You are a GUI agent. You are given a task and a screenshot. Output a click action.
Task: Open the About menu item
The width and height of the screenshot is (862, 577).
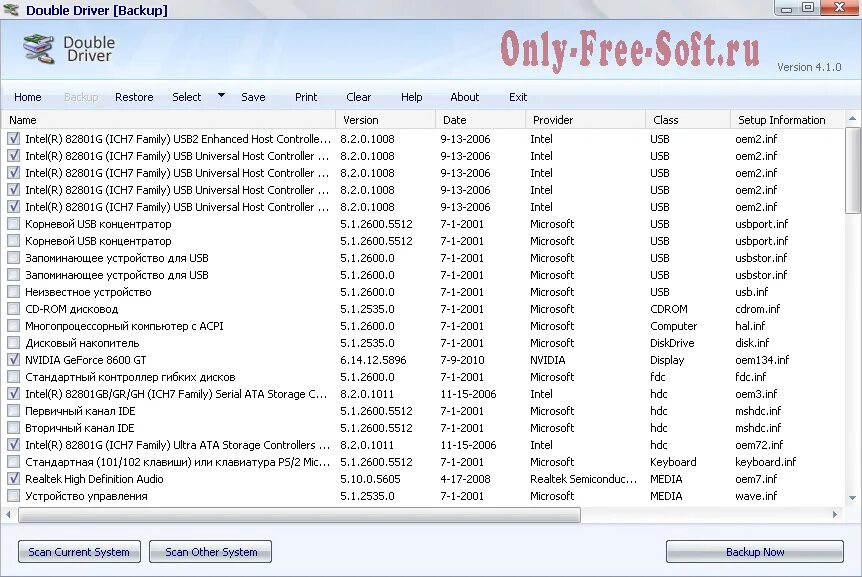[x=465, y=97]
